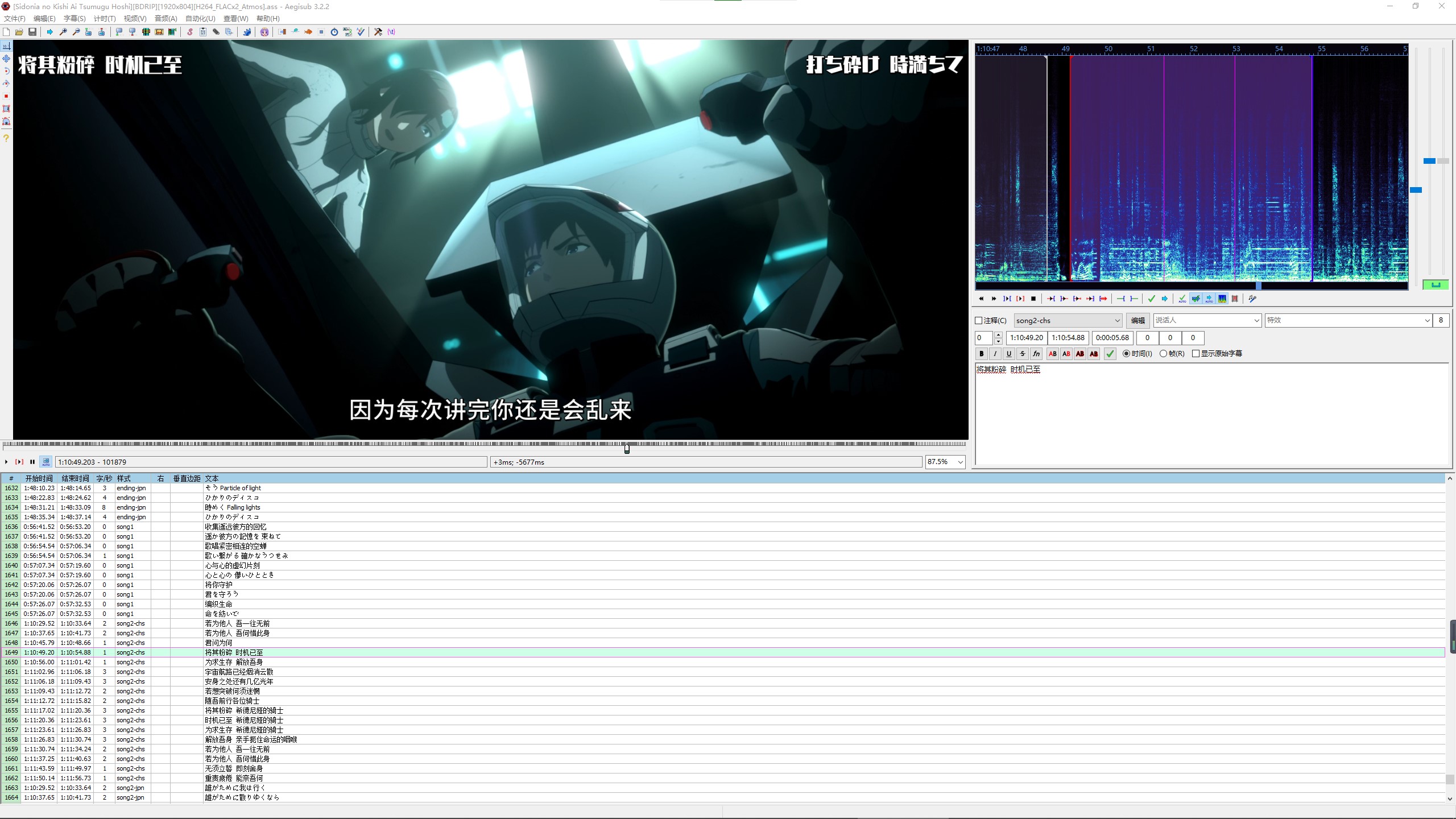Open the File (文件) menu
Viewport: 1456px width, 819px height.
14,19
